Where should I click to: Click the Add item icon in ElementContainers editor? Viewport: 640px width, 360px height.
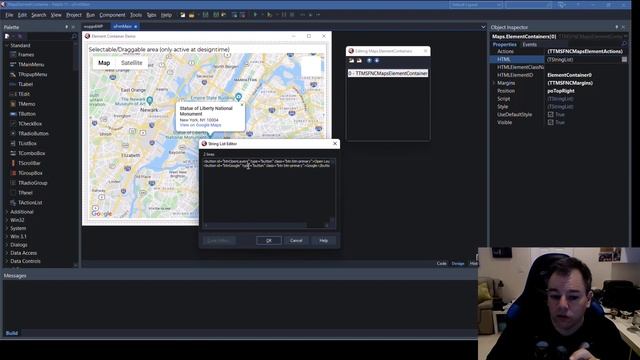point(351,60)
